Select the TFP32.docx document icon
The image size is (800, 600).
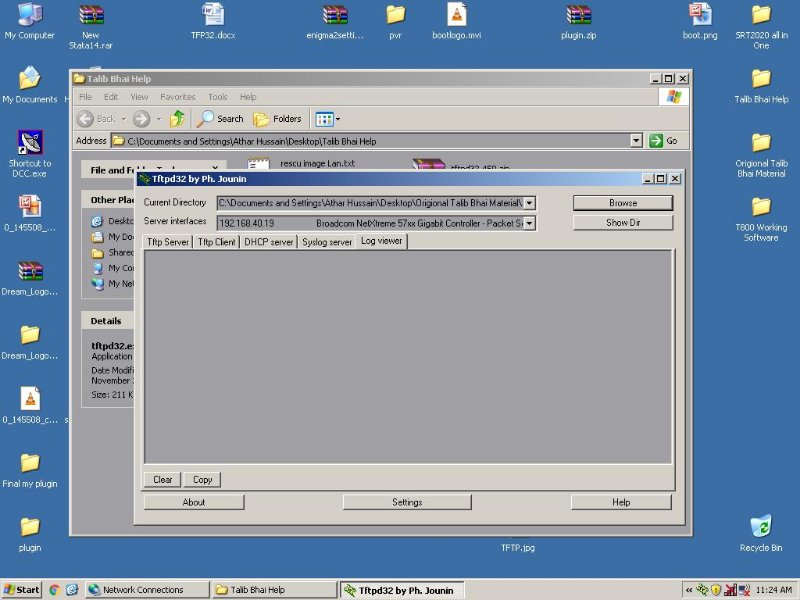(x=213, y=20)
